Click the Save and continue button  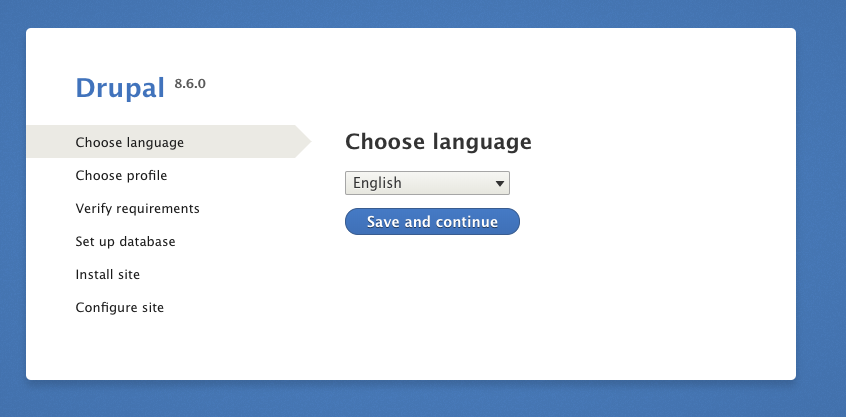click(432, 222)
